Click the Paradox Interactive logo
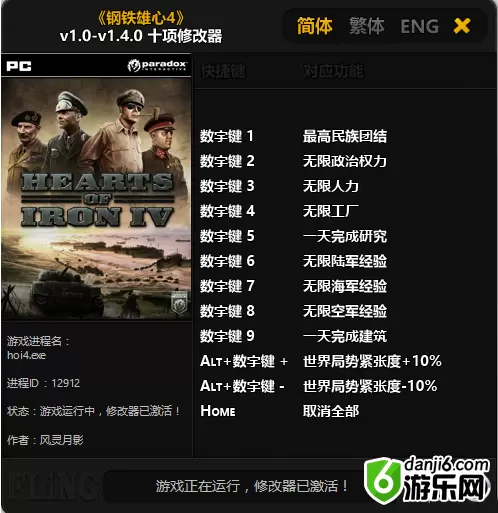Image resolution: width=498 pixels, height=513 pixels. (157, 65)
